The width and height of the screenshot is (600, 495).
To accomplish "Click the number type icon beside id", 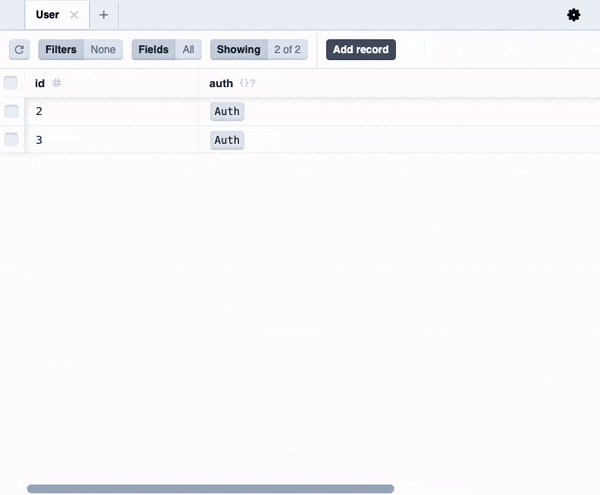I will point(56,83).
